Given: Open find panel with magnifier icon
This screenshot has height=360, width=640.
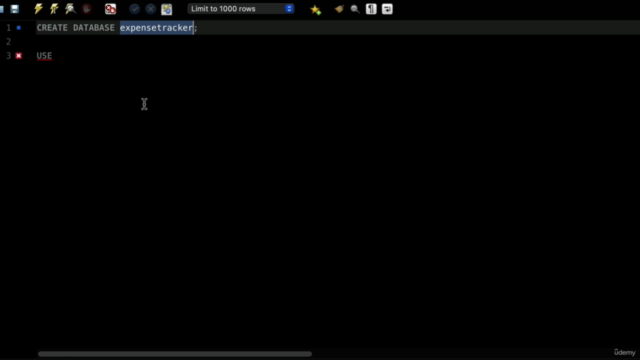Looking at the screenshot, I should click(x=355, y=9).
